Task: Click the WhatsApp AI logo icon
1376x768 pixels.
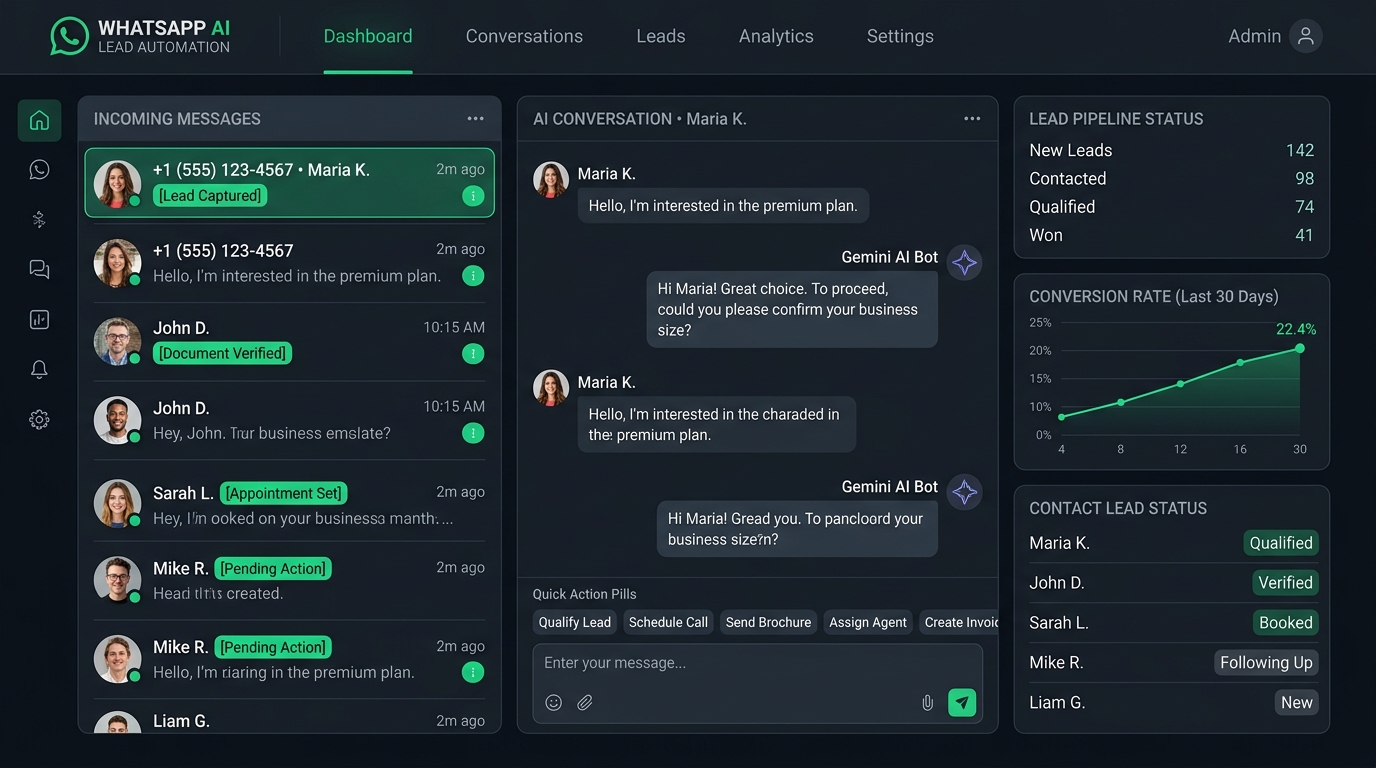Action: (69, 36)
